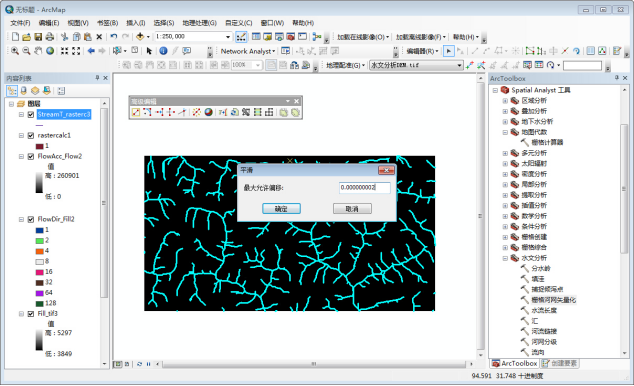Click the Cut scissors icon
This screenshot has height=386, width=634.
pos(64,37)
